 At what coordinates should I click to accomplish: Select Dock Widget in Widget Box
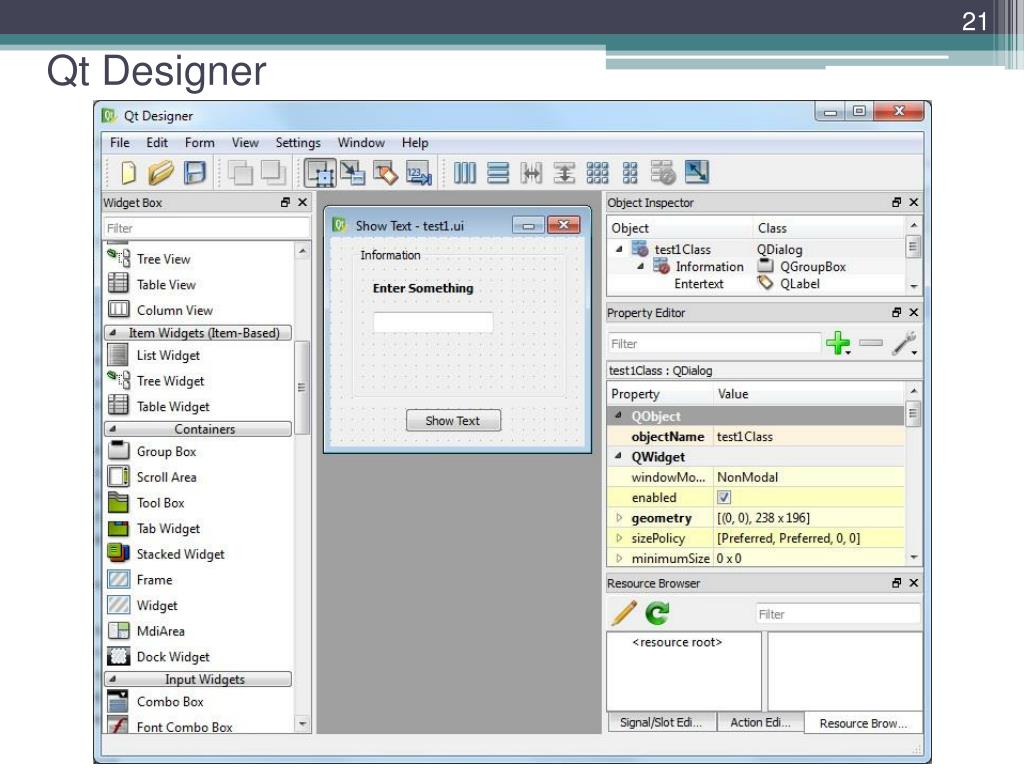click(173, 656)
